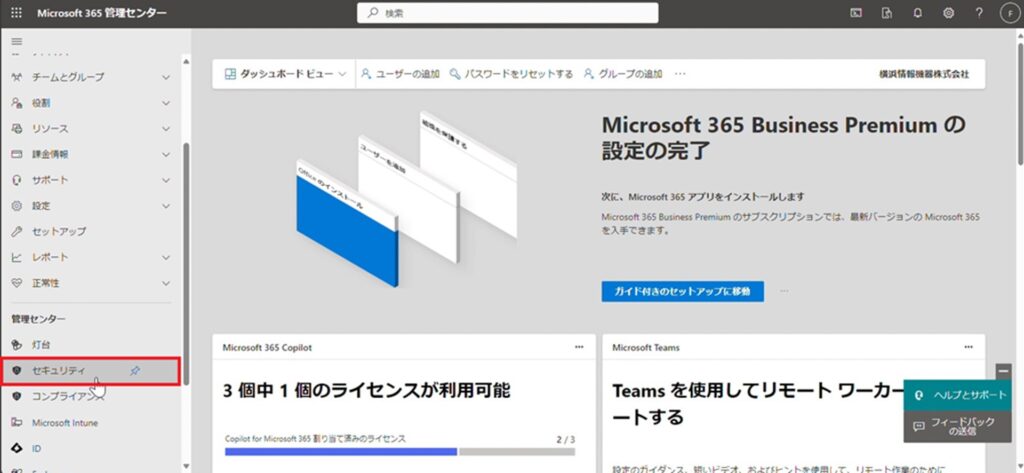The height and width of the screenshot is (473, 1024).
Task: Click the 横浜情報機器株式会社 organization name
Action: (924, 74)
